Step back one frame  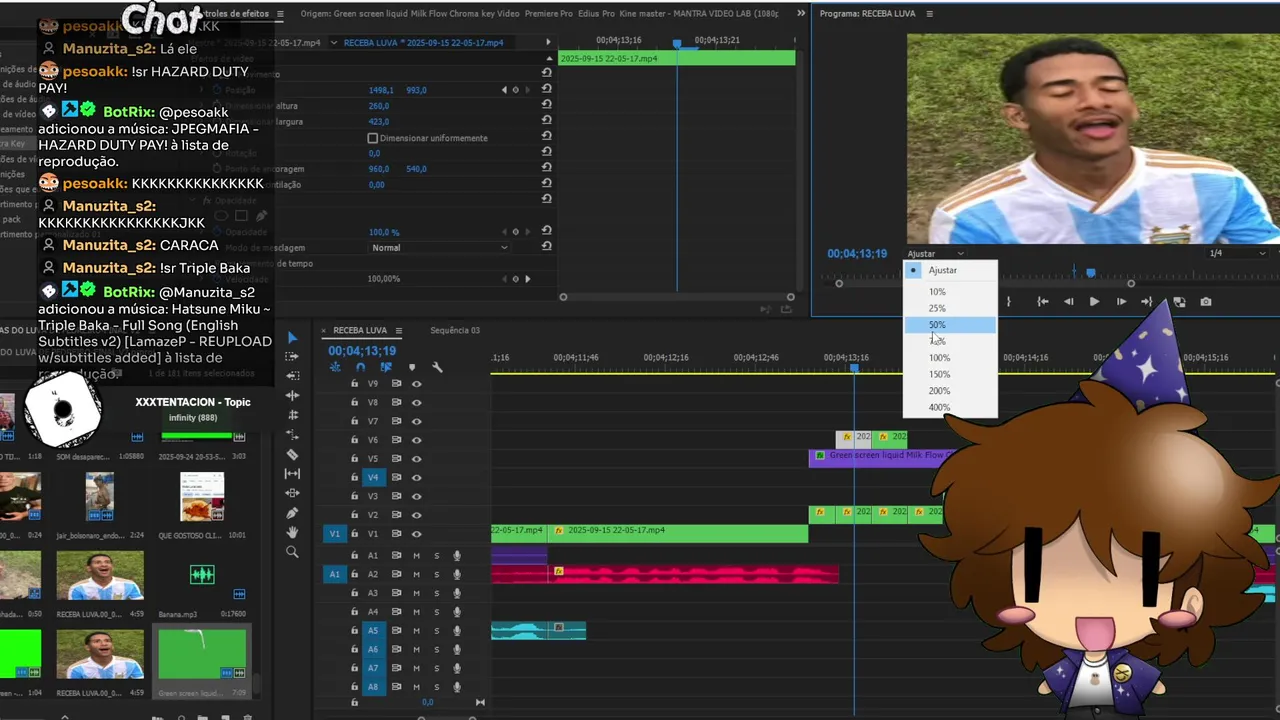(1068, 301)
